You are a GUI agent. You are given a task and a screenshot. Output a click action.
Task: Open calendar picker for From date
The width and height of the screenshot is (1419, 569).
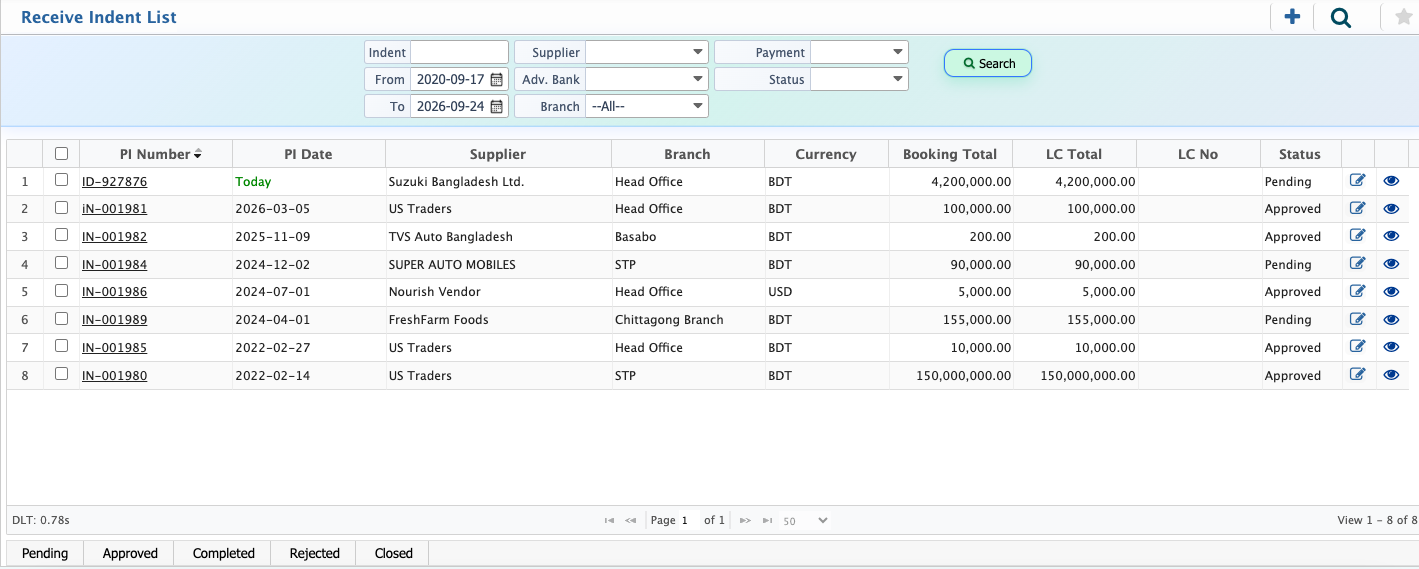pos(497,79)
